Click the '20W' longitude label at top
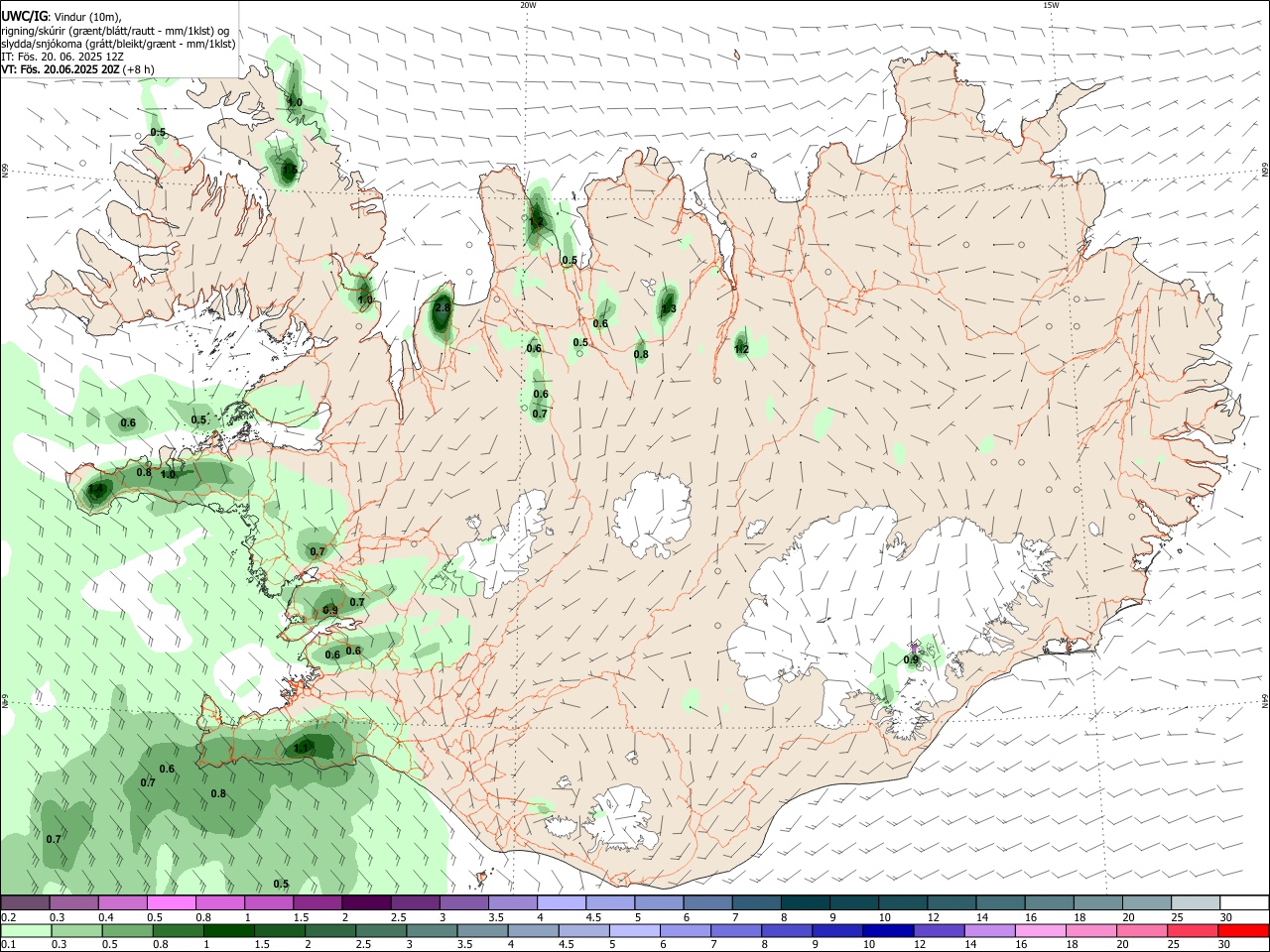This screenshot has width=1270, height=952. [528, 5]
